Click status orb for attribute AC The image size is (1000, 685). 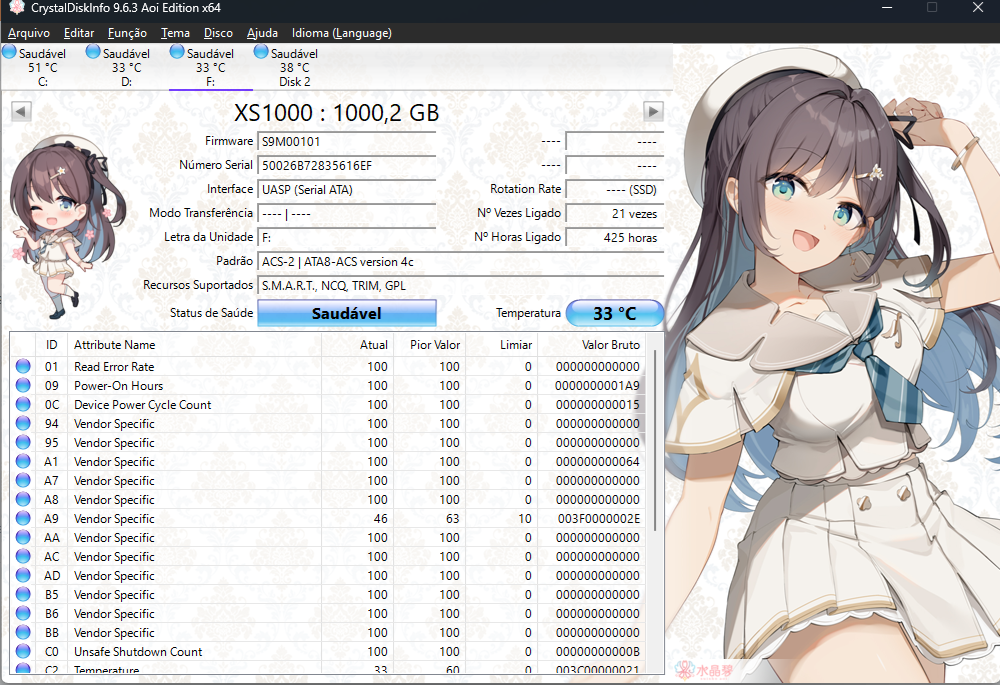pyautogui.click(x=23, y=556)
